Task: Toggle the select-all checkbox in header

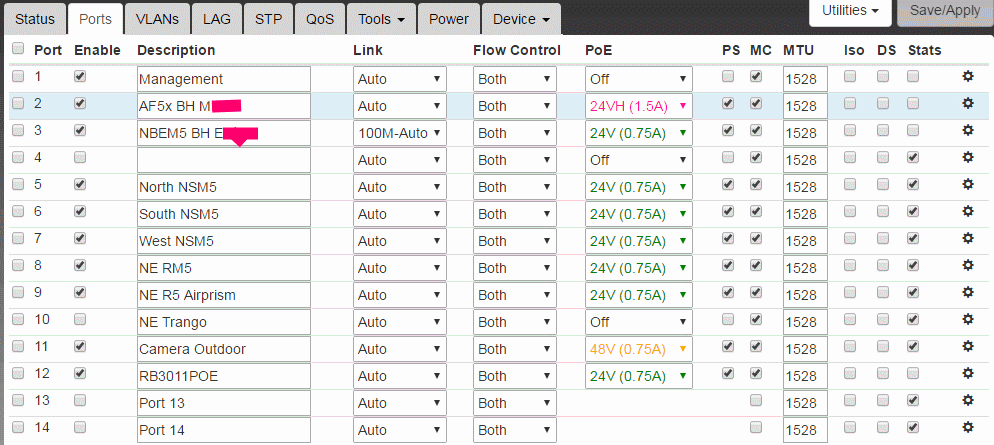Action: [x=18, y=49]
